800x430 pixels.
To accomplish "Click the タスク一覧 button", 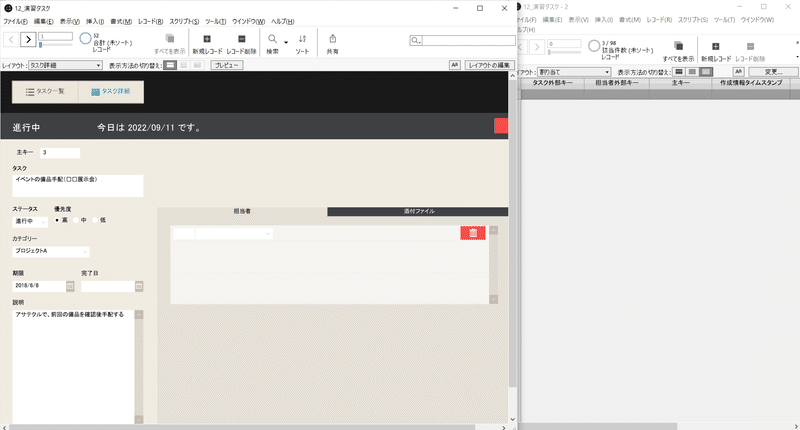I will pos(45,92).
